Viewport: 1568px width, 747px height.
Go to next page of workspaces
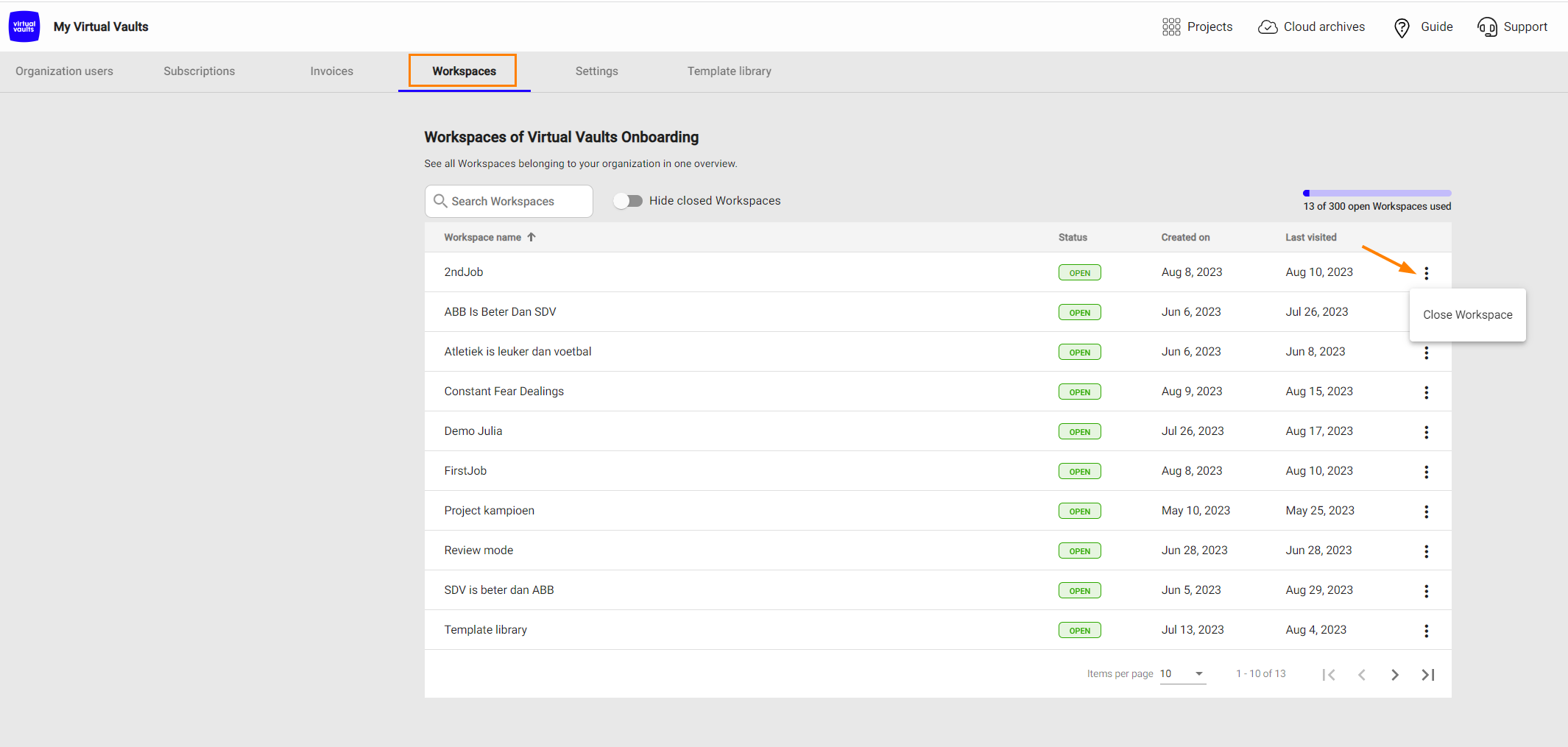(x=1395, y=675)
